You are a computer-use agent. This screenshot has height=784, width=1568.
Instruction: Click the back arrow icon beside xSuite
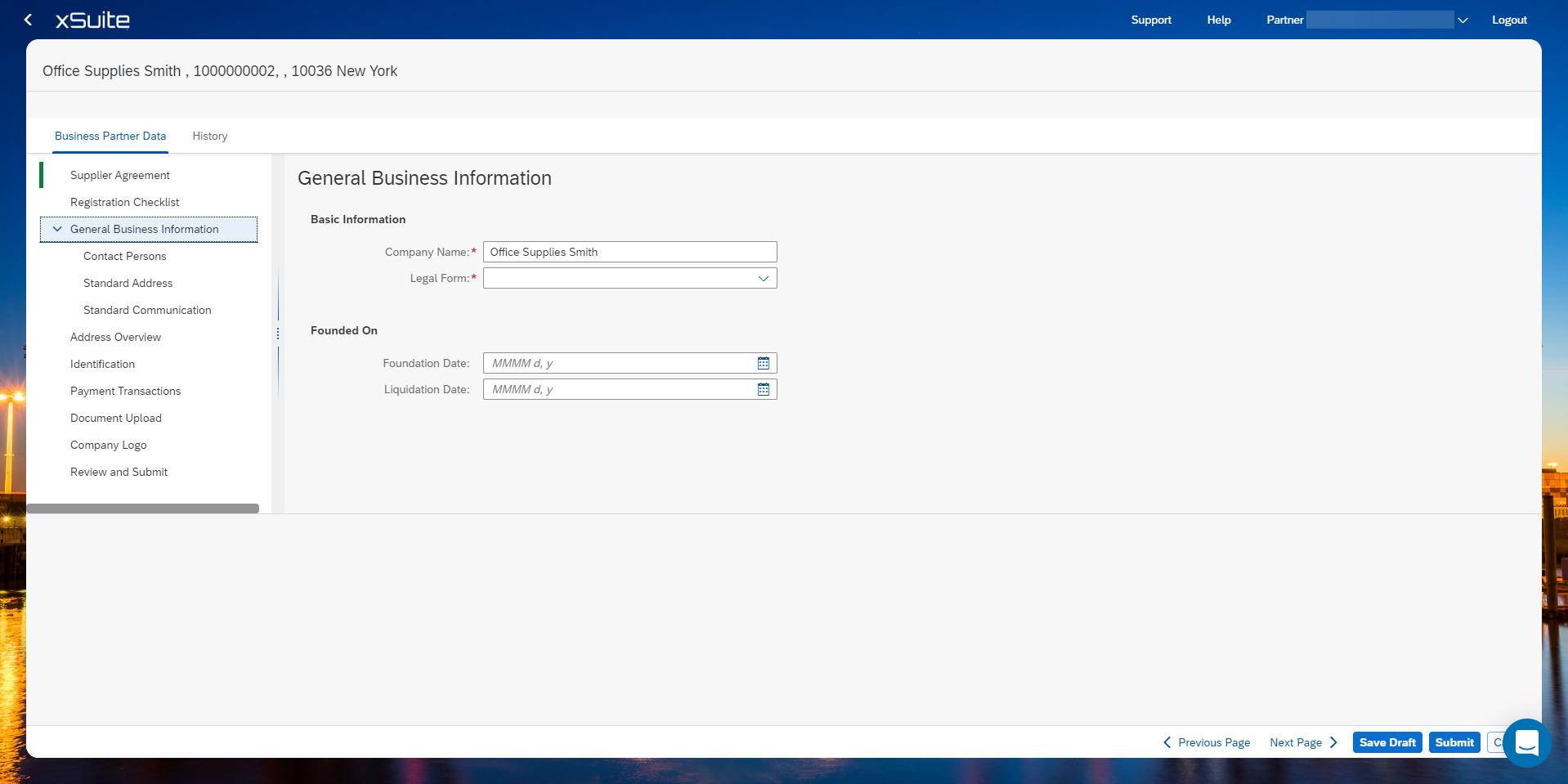[x=29, y=20]
